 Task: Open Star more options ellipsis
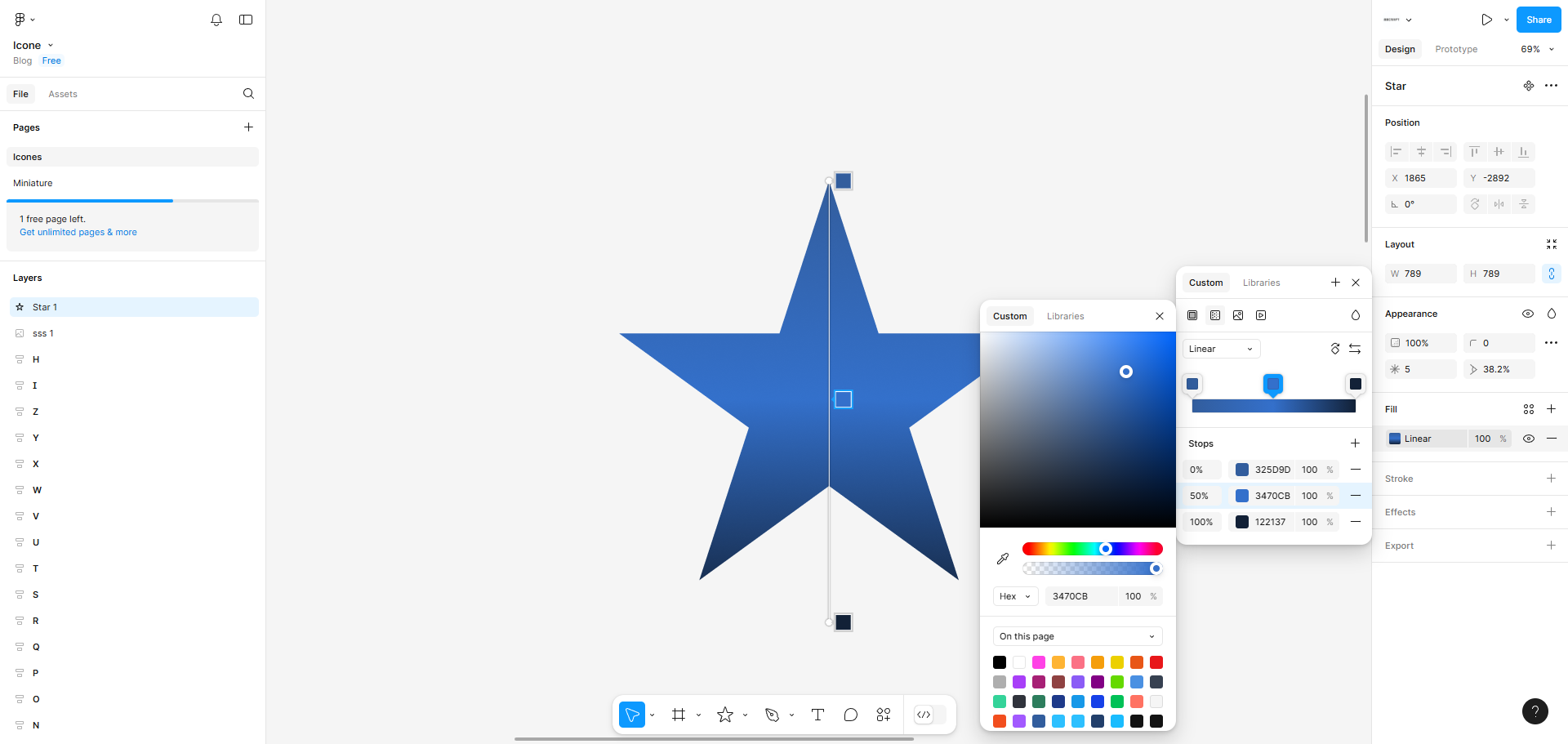pyautogui.click(x=1551, y=86)
